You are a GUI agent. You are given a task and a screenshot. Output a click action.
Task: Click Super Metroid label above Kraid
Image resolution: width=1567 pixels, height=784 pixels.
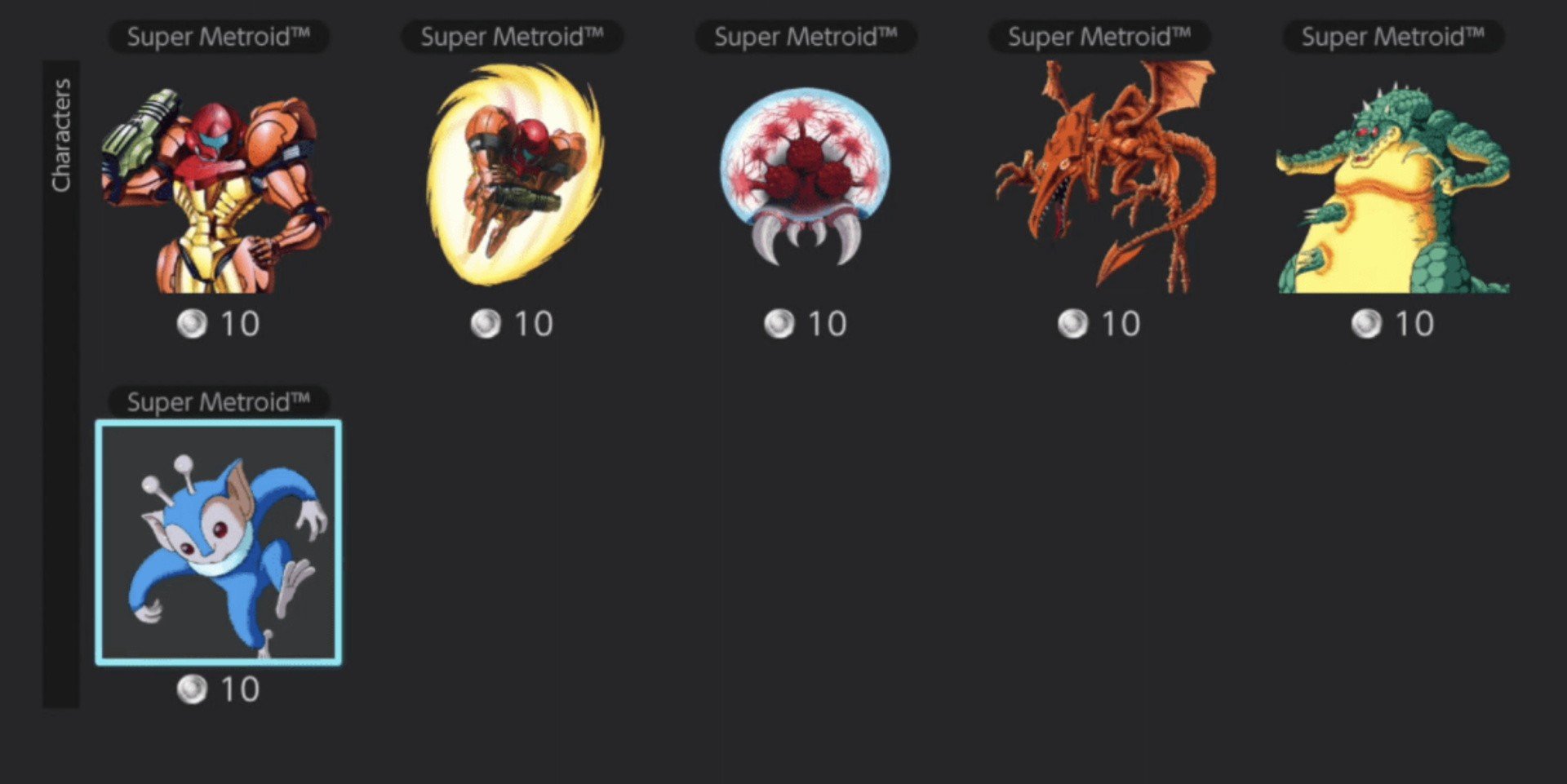pos(1393,37)
